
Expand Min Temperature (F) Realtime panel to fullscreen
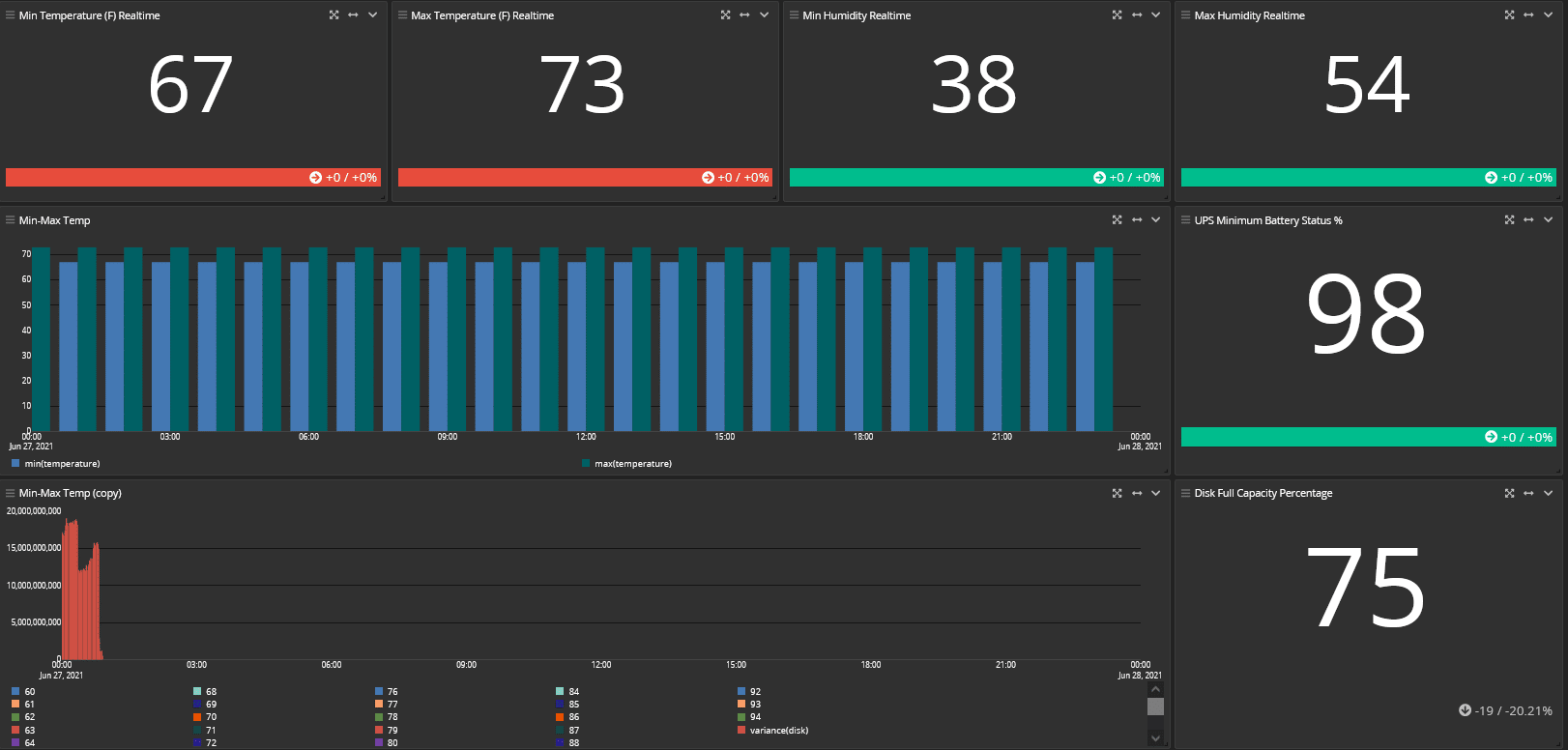(334, 15)
